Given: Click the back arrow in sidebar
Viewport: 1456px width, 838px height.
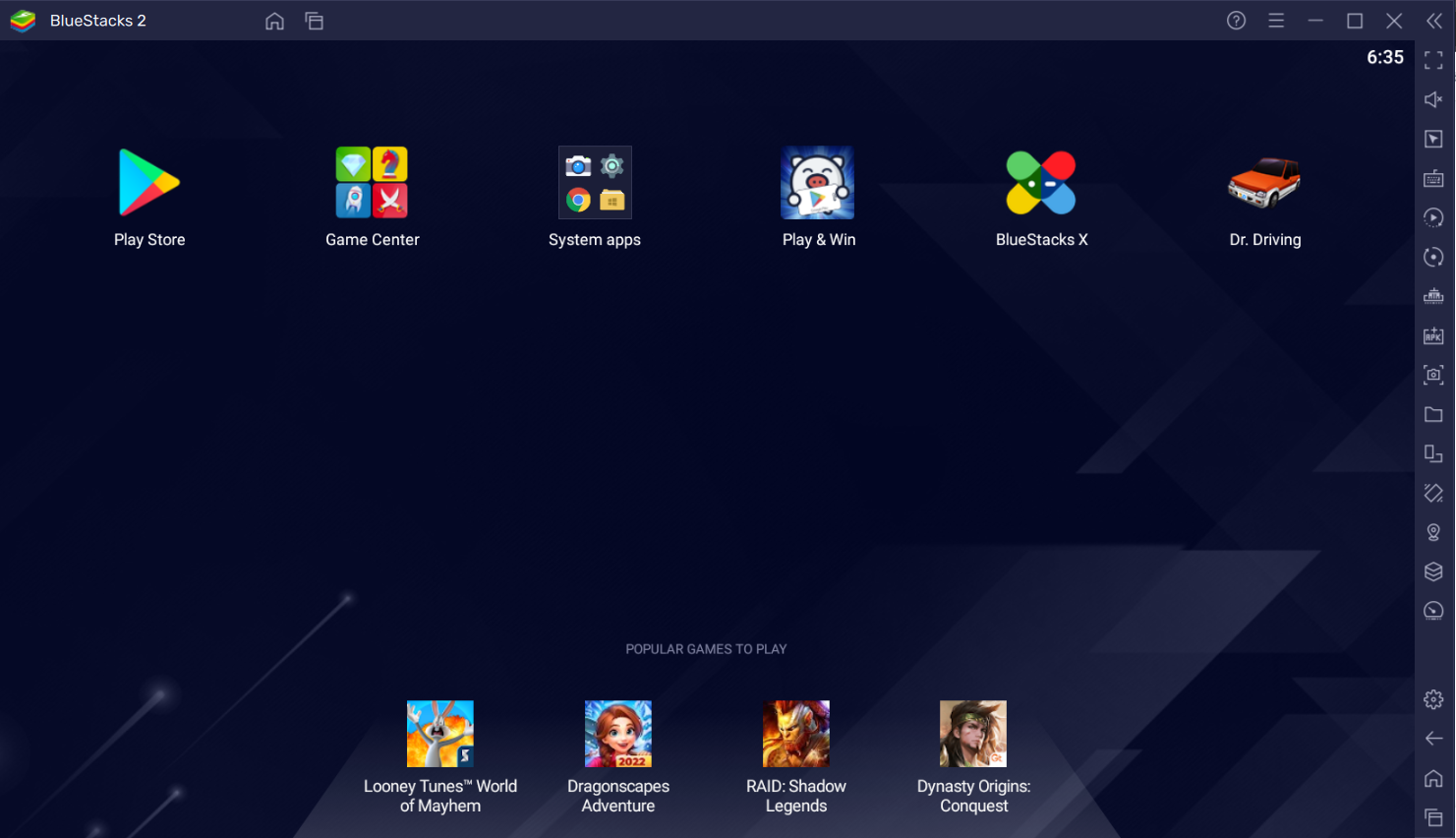Looking at the screenshot, I should 1433,739.
